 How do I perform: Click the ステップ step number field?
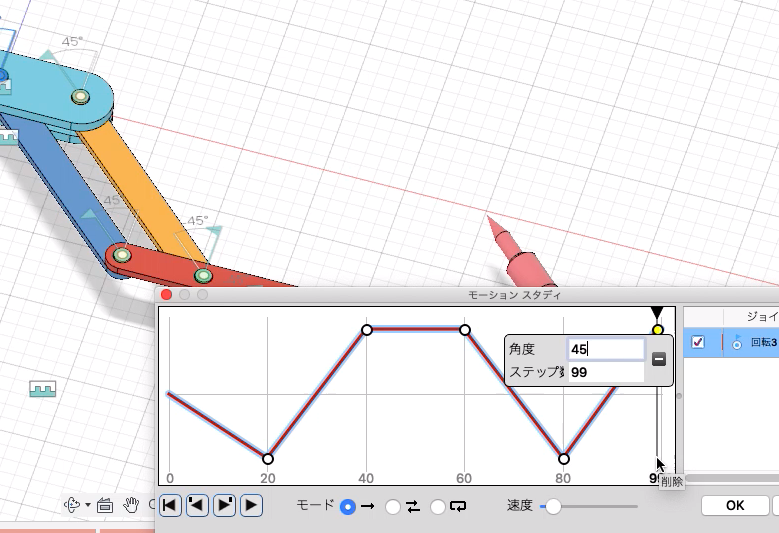[606, 372]
